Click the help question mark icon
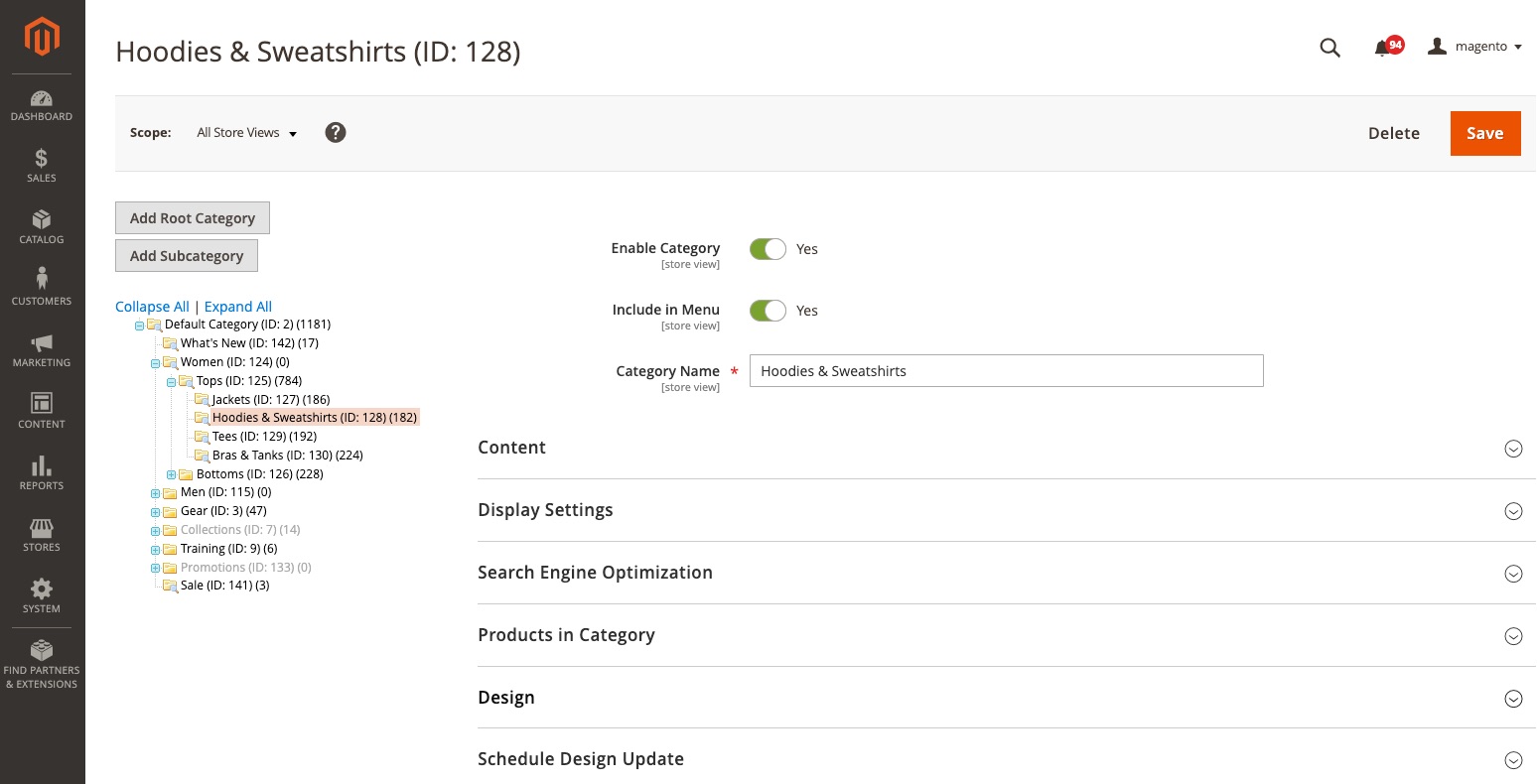The width and height of the screenshot is (1537, 784). click(336, 133)
